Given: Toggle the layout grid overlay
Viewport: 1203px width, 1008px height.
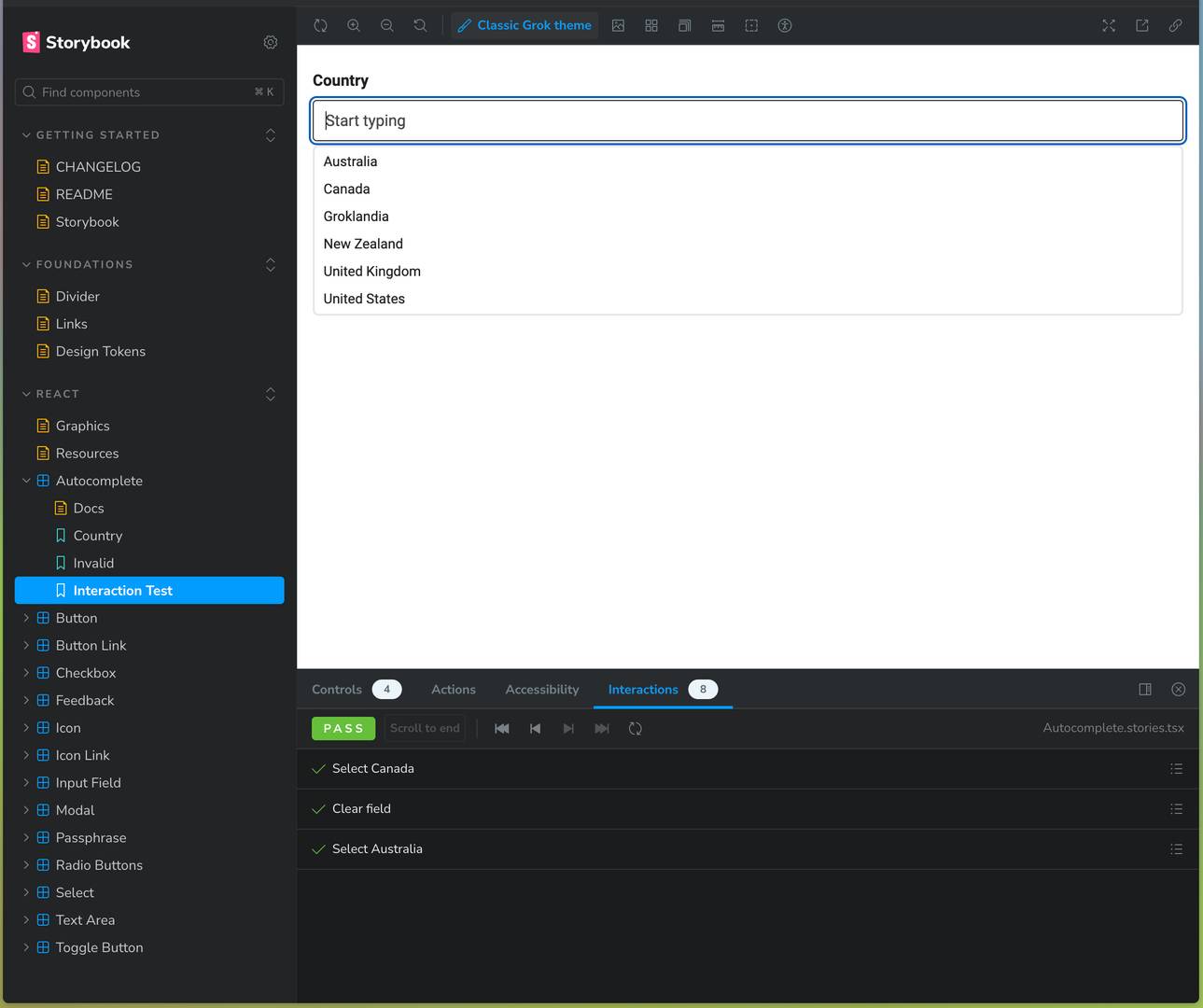Looking at the screenshot, I should [x=651, y=25].
